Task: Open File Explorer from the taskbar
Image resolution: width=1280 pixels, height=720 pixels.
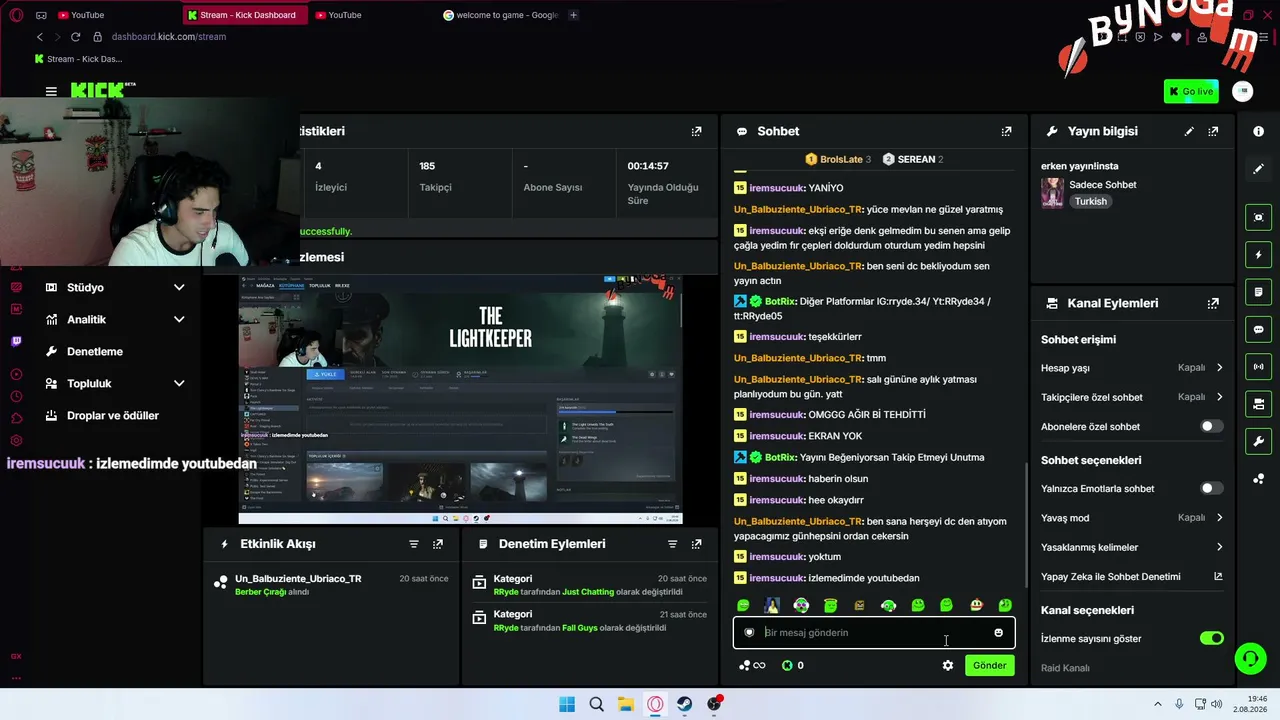Action: coord(625,704)
